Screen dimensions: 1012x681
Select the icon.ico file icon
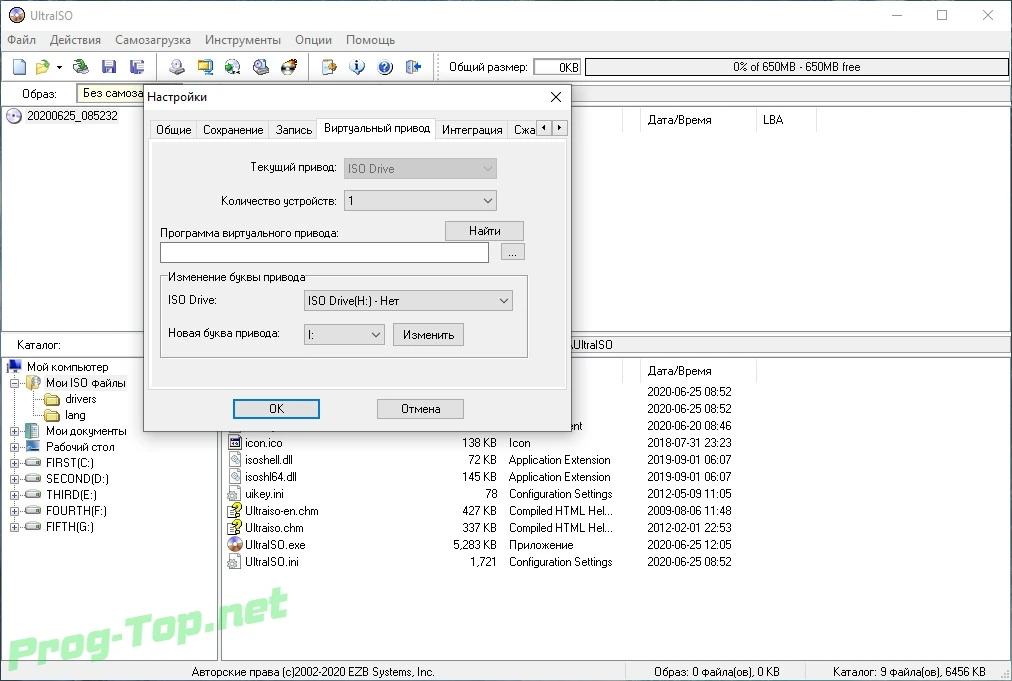[235, 443]
